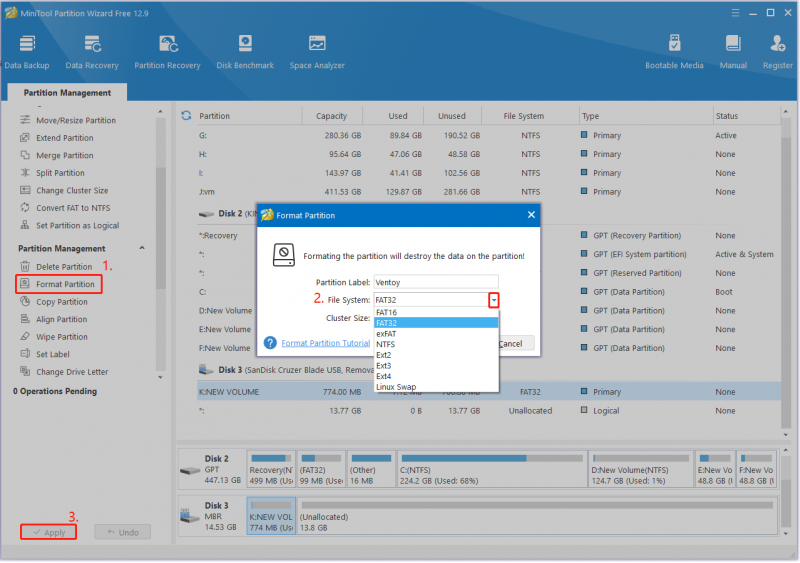
Task: Click the Disk 3 MBR 14.53 GB label
Action: (x=211, y=516)
